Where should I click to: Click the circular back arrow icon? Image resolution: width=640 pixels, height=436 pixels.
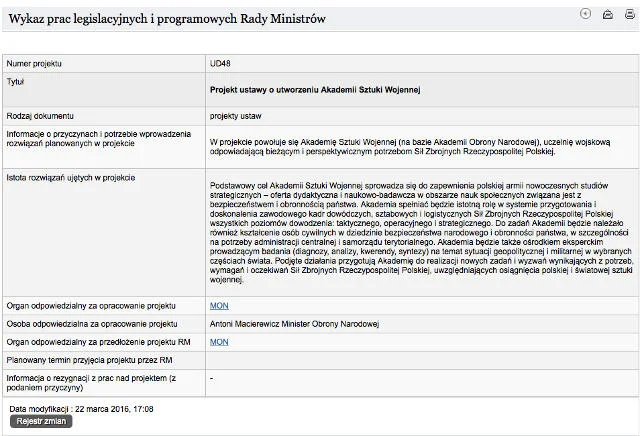[585, 14]
